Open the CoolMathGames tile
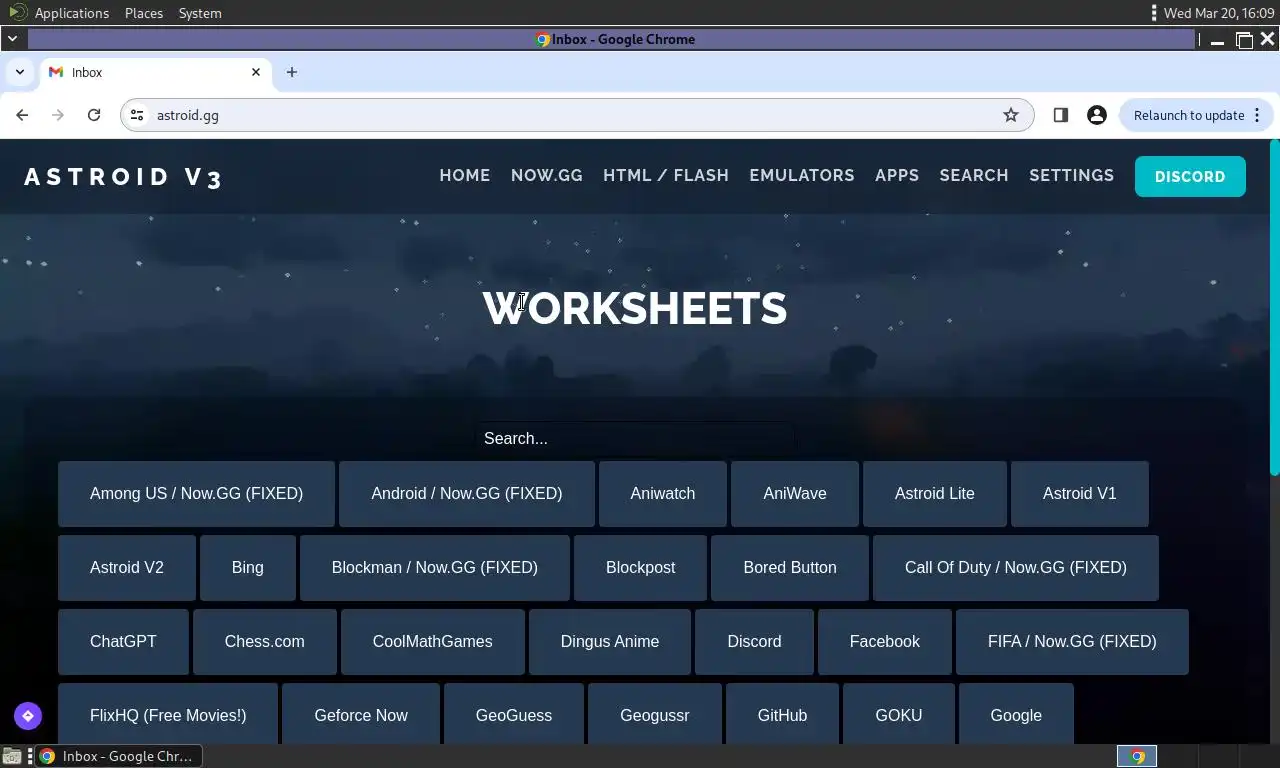 [x=433, y=641]
